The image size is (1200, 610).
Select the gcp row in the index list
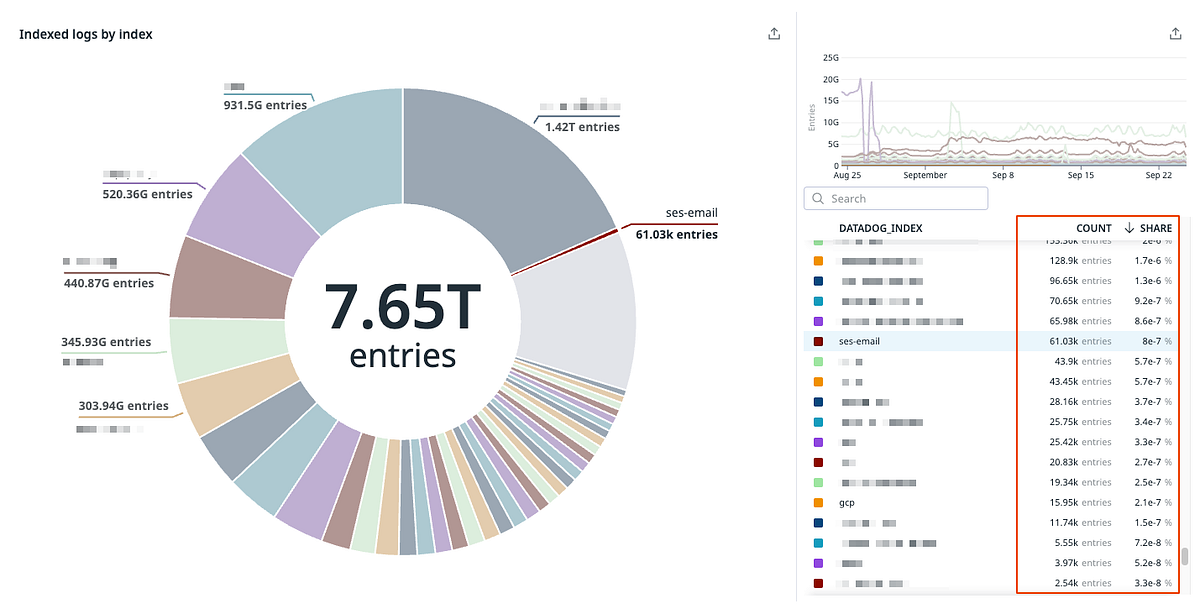pyautogui.click(x=900, y=502)
